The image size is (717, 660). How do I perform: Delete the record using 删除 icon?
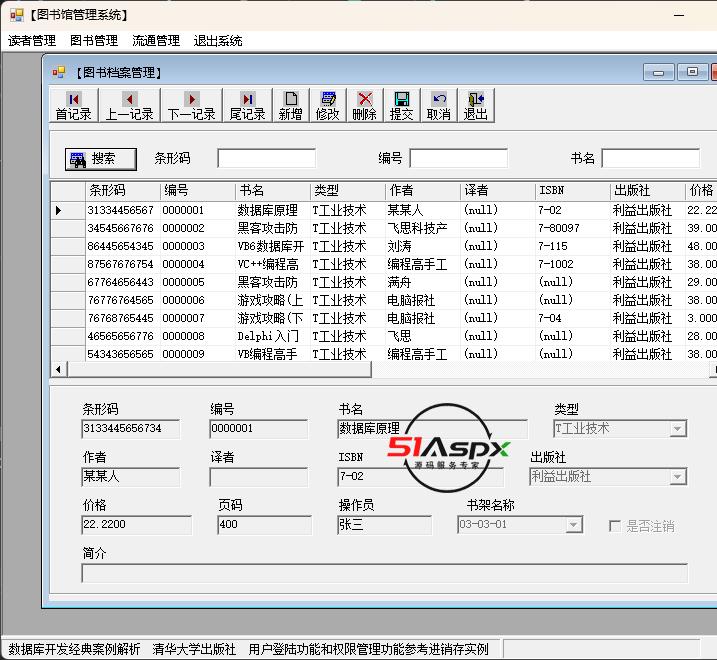point(364,105)
